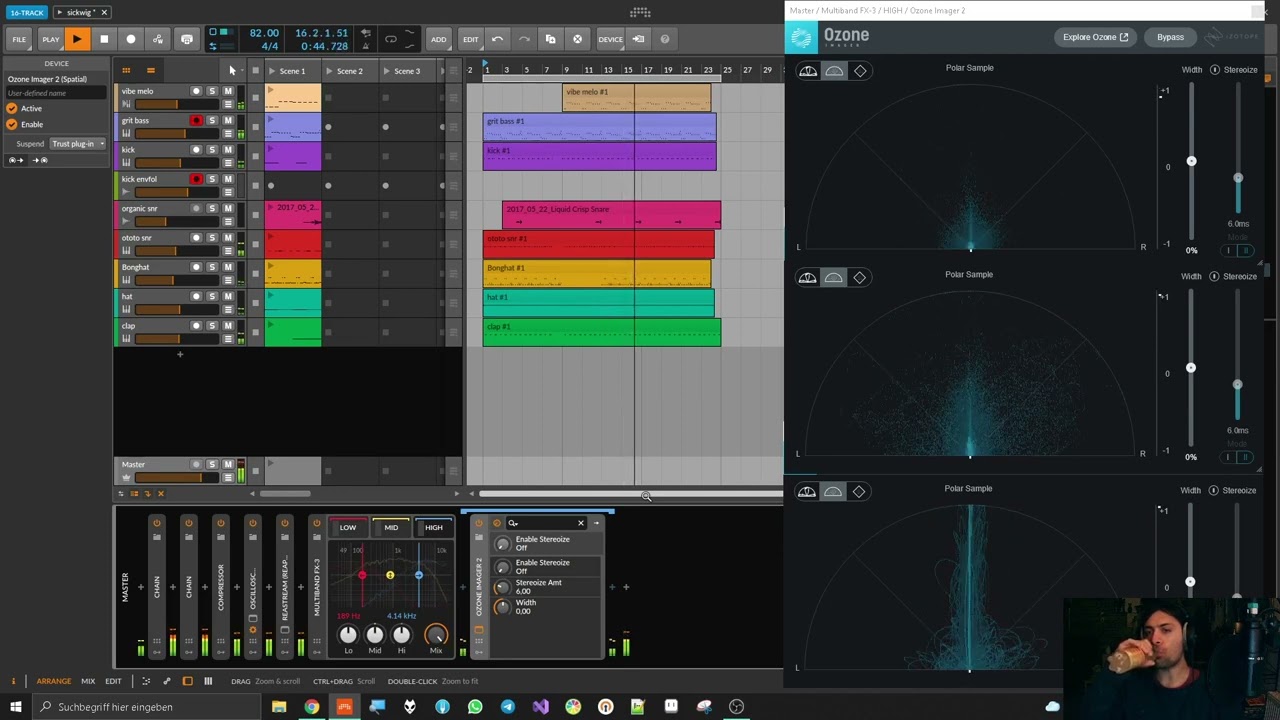This screenshot has width=1280, height=720.
Task: Switch to the EDIT view in the footer
Action: tap(113, 681)
